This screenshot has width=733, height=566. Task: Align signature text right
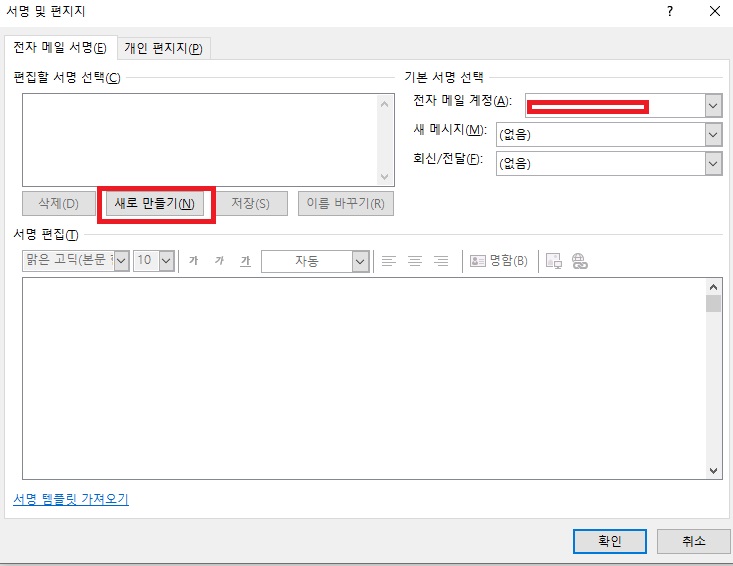coord(441,261)
